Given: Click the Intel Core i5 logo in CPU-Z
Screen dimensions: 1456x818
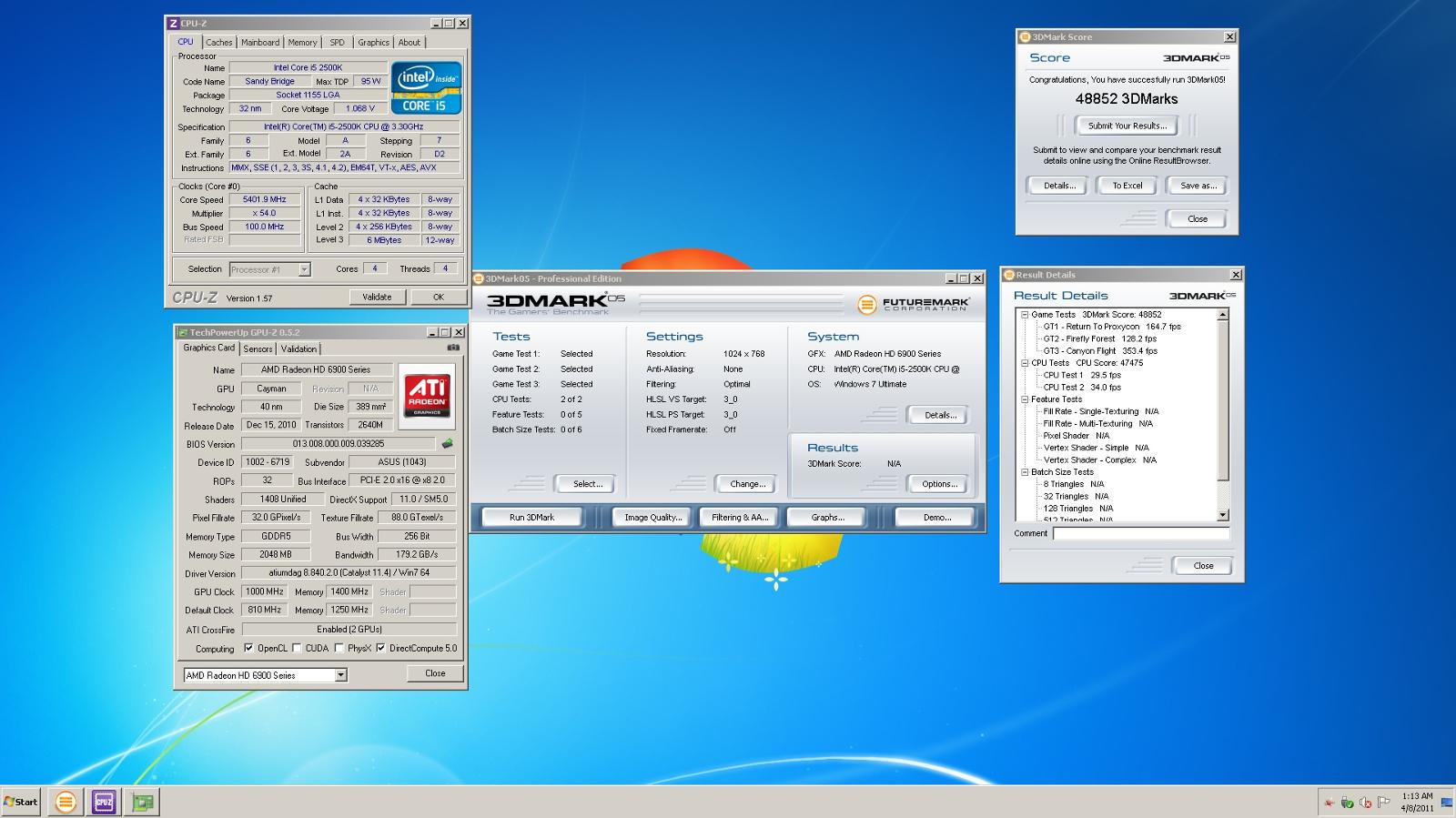Looking at the screenshot, I should pos(426,87).
